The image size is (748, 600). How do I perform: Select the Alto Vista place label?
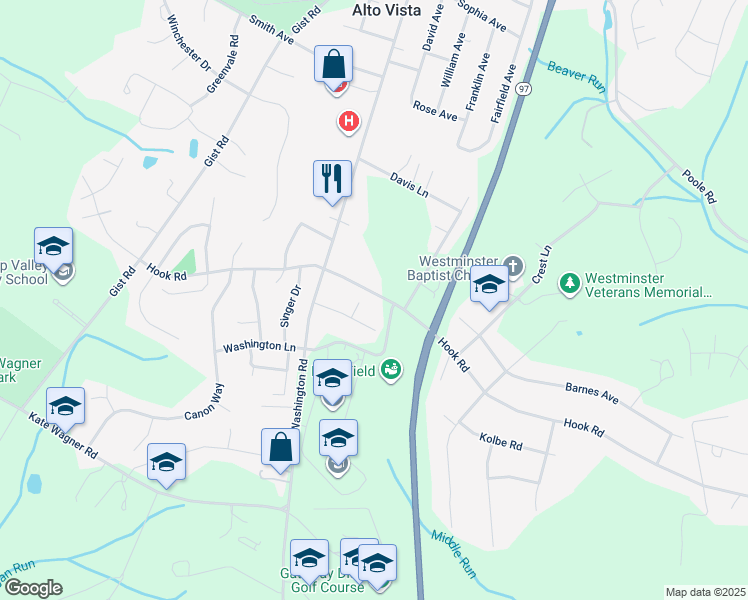coord(386,10)
